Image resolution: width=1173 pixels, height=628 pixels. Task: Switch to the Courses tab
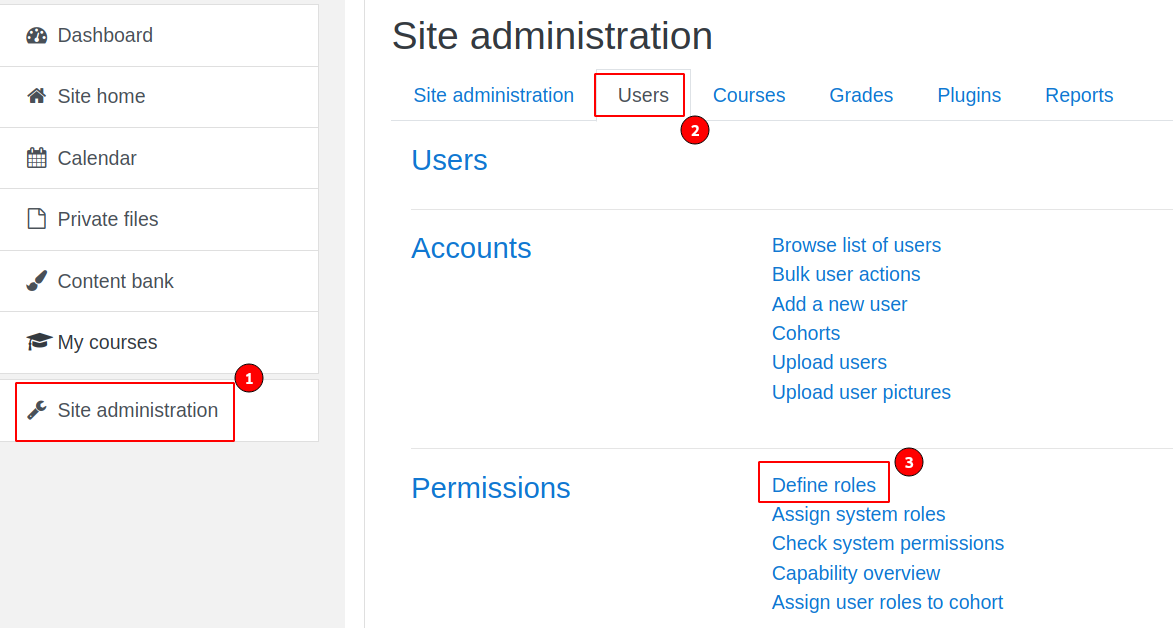tap(748, 95)
